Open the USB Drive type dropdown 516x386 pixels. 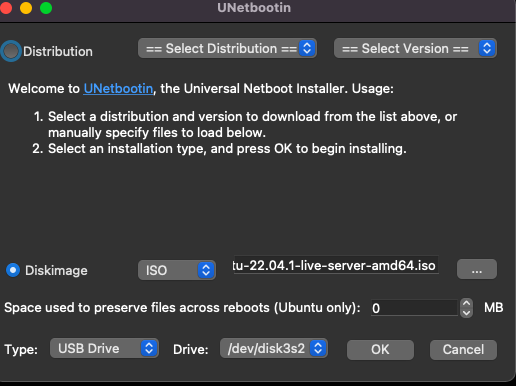point(104,348)
